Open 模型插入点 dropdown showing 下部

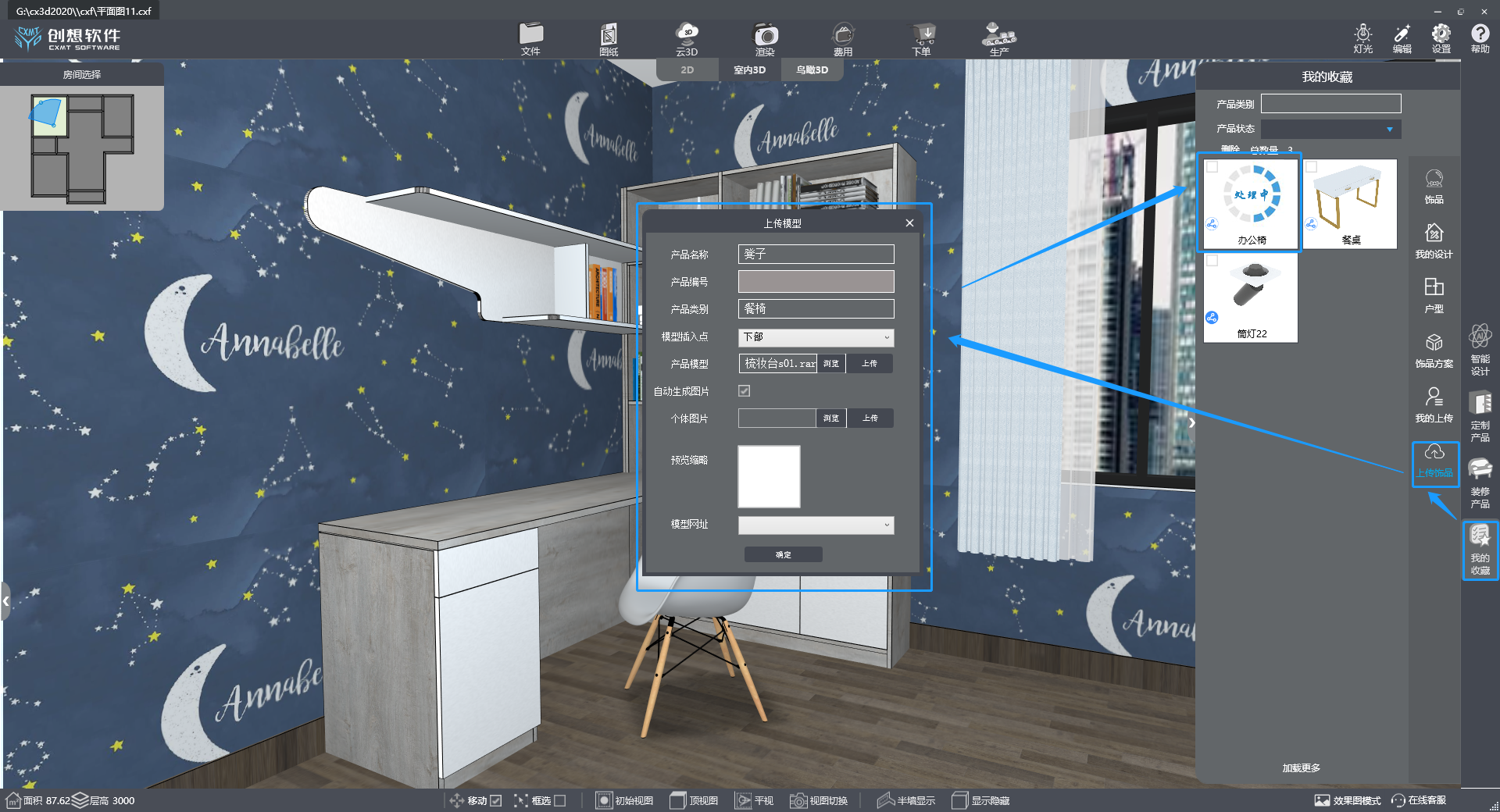tap(816, 337)
